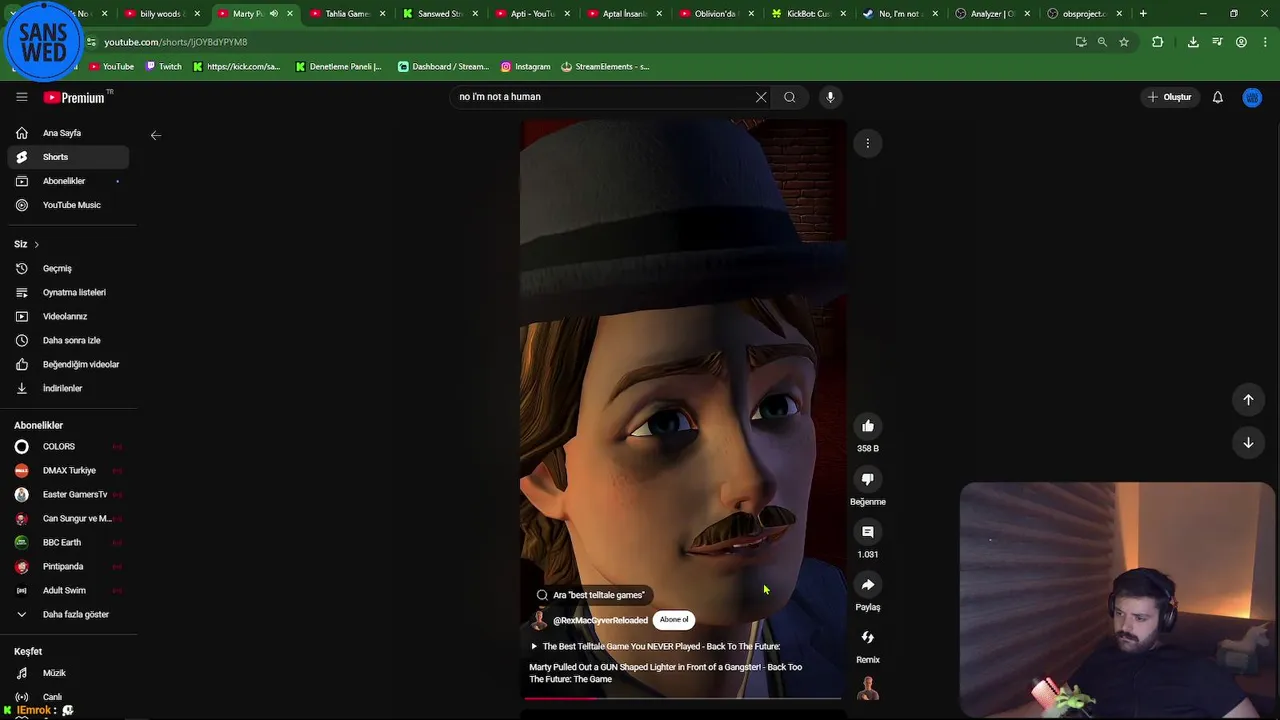1280x720 pixels.
Task: Open Oynatma listeleri
Action: point(68,293)
